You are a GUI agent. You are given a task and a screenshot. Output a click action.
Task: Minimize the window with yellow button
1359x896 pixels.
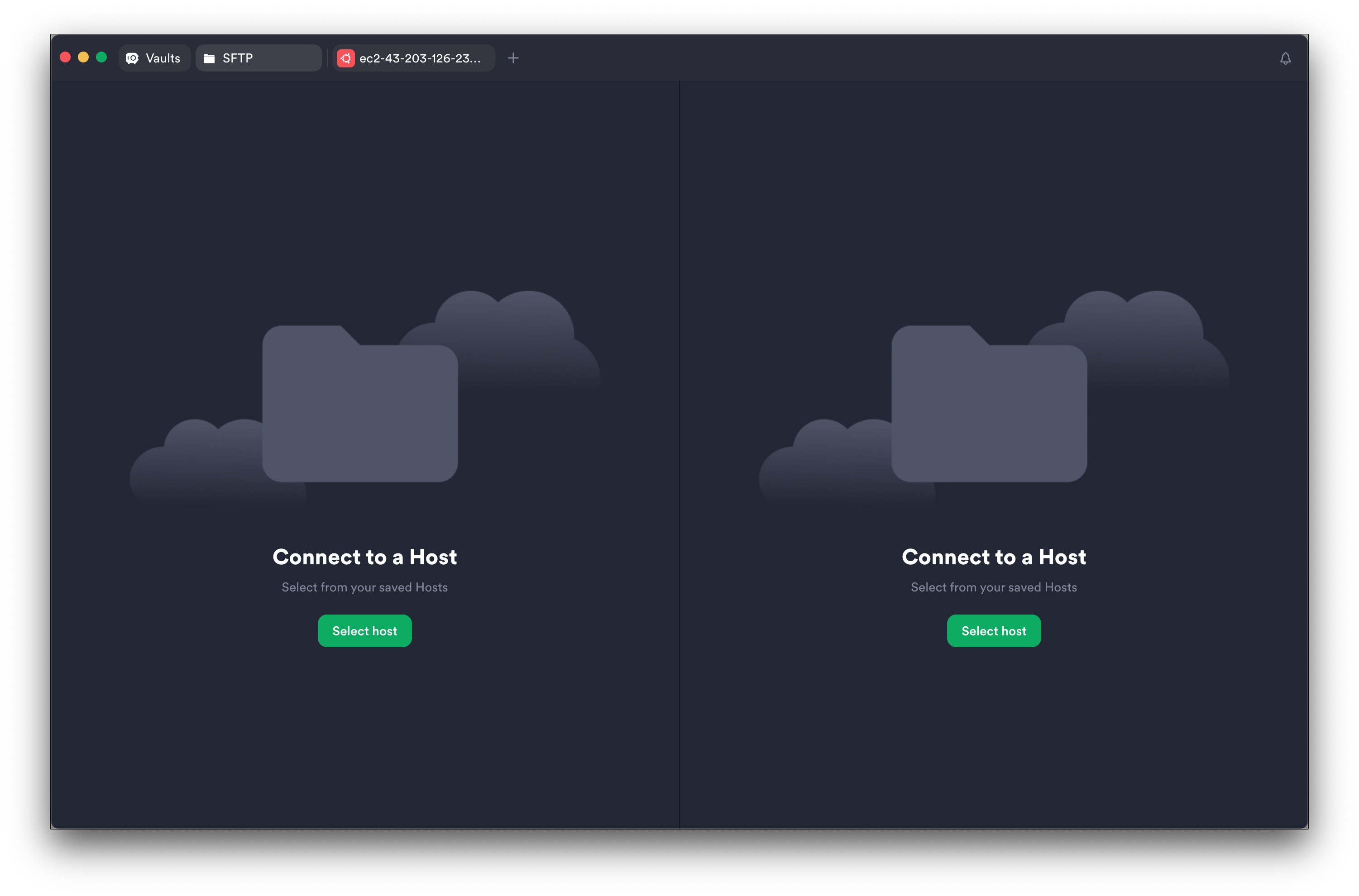point(83,57)
